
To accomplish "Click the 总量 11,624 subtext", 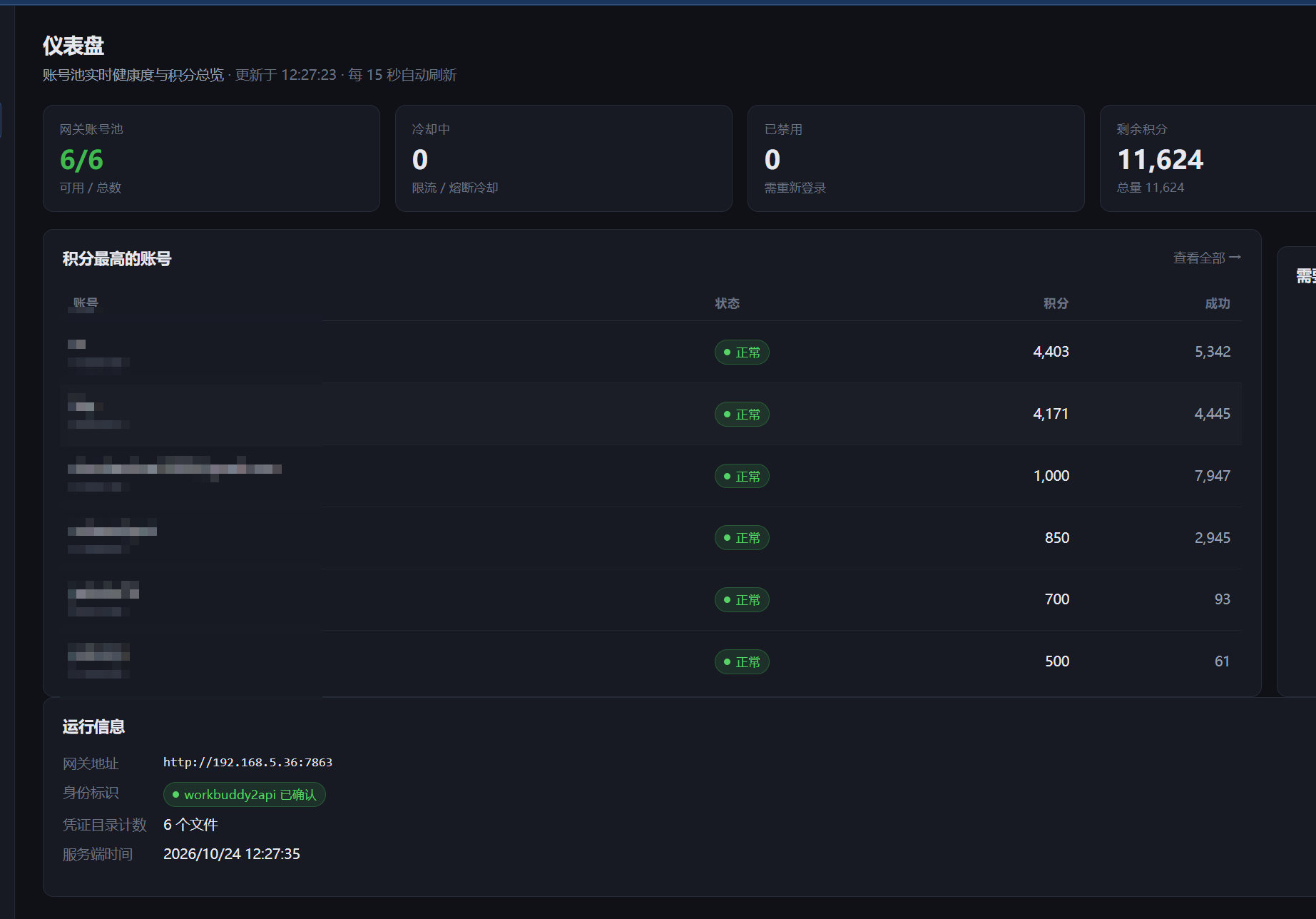I will (x=1151, y=188).
